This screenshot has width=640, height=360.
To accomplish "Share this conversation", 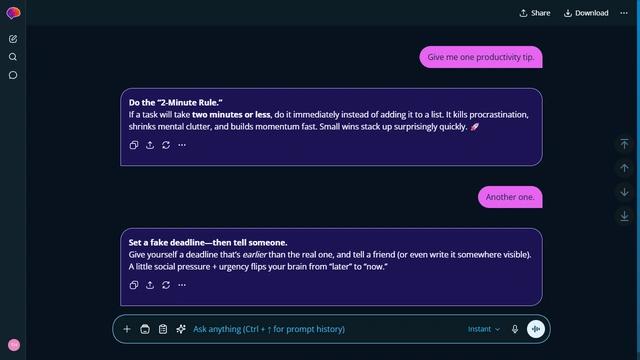I will click(x=535, y=13).
